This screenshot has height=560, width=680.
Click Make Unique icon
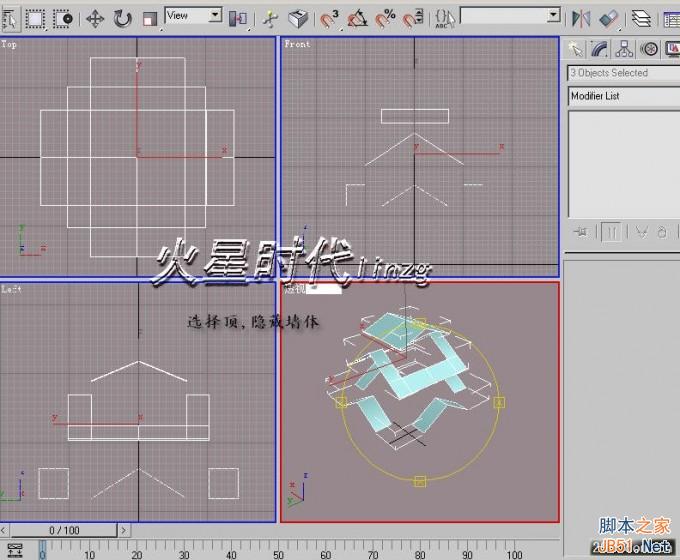641,232
